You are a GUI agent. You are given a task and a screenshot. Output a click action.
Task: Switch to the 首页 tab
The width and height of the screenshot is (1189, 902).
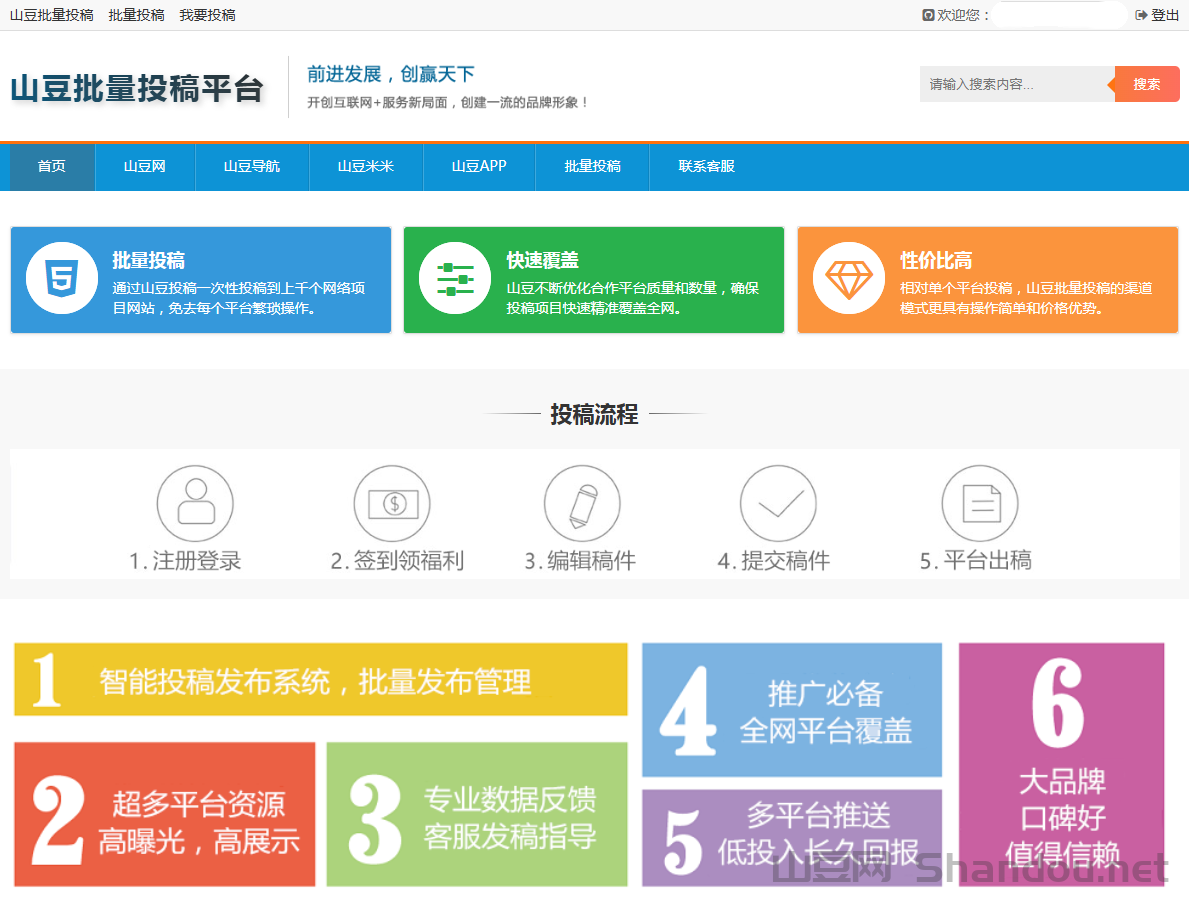[x=51, y=167]
